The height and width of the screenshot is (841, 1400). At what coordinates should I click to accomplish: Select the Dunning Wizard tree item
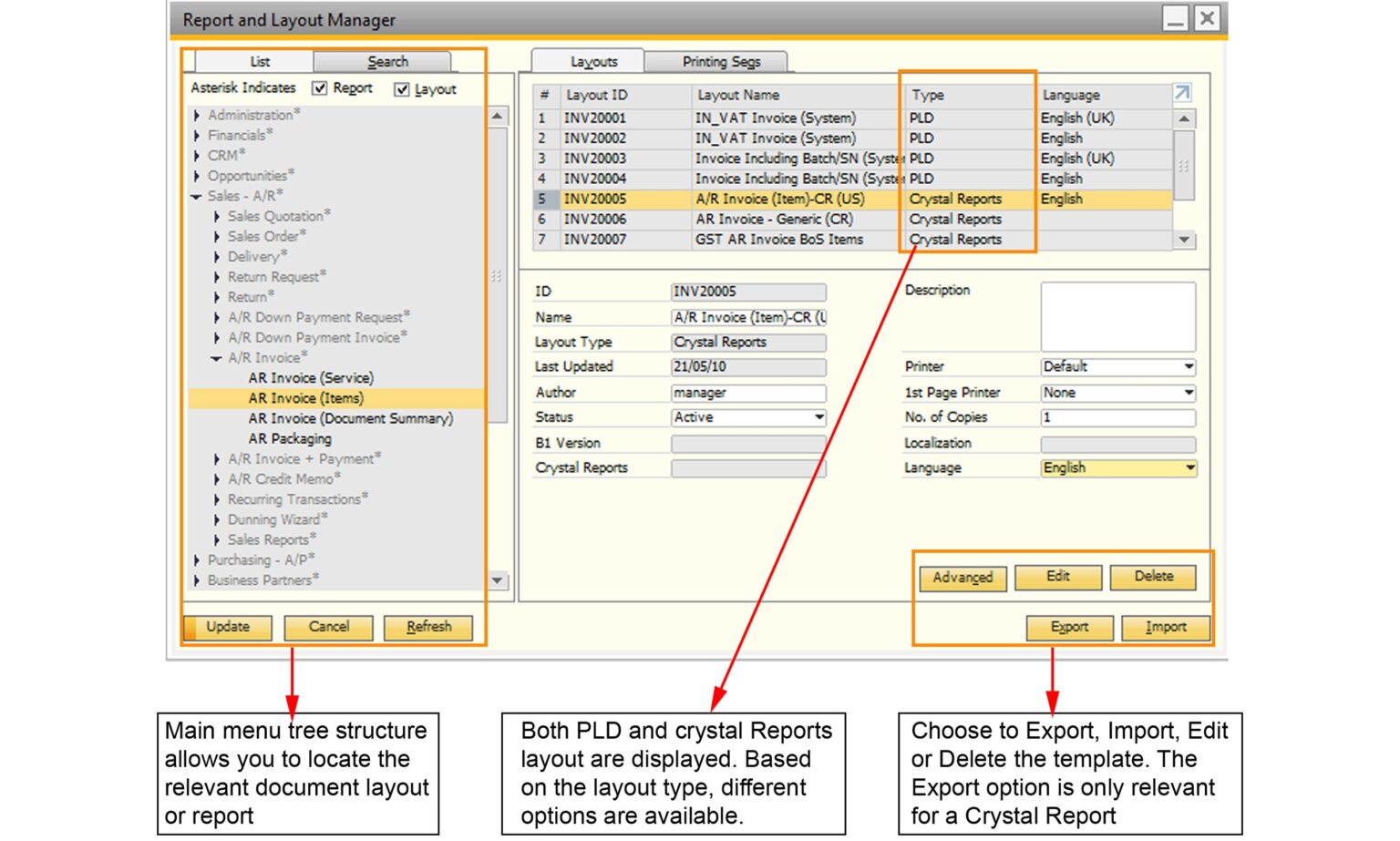(x=277, y=520)
